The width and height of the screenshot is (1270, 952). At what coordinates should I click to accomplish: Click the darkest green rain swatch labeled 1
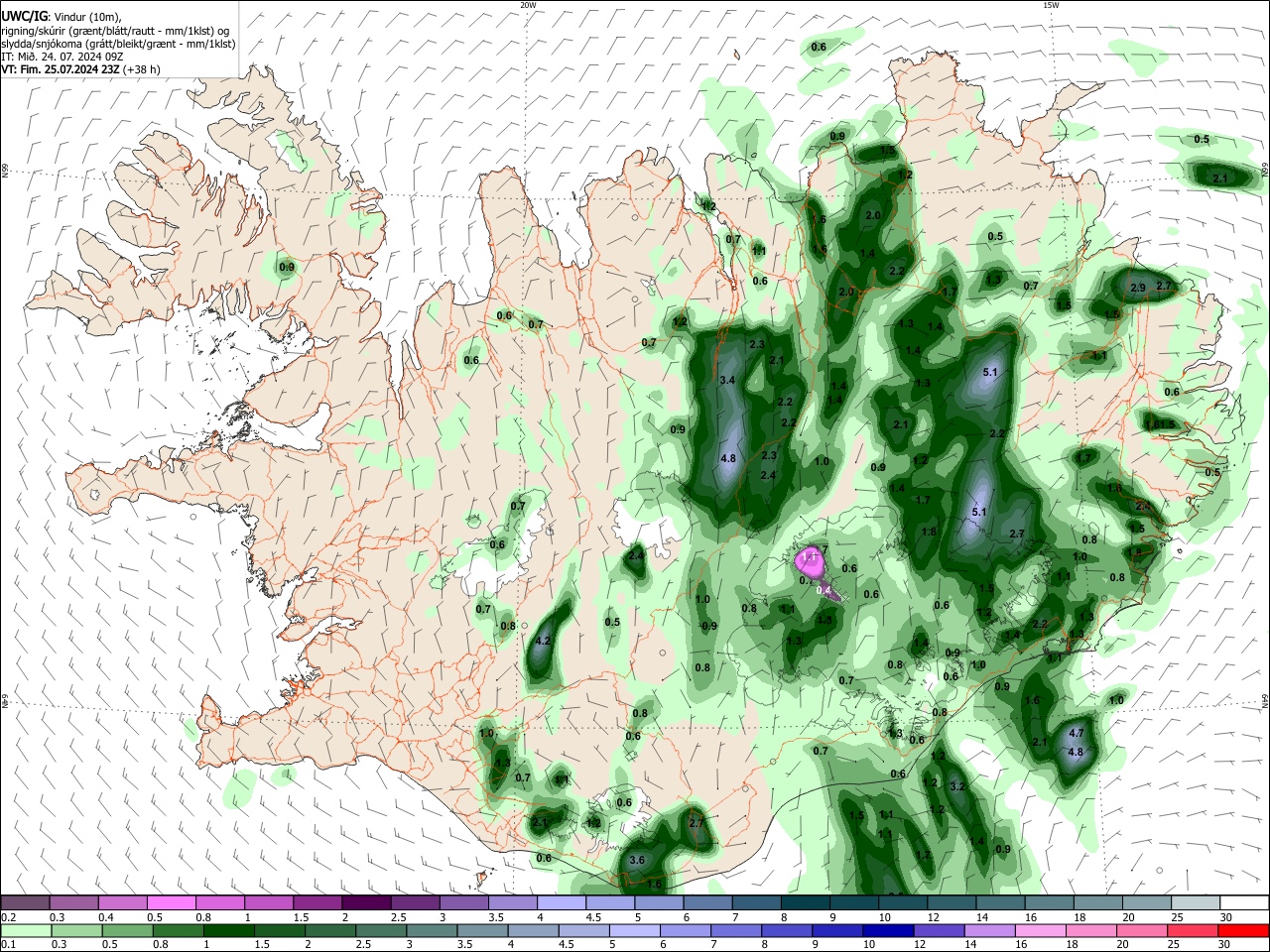(x=229, y=931)
